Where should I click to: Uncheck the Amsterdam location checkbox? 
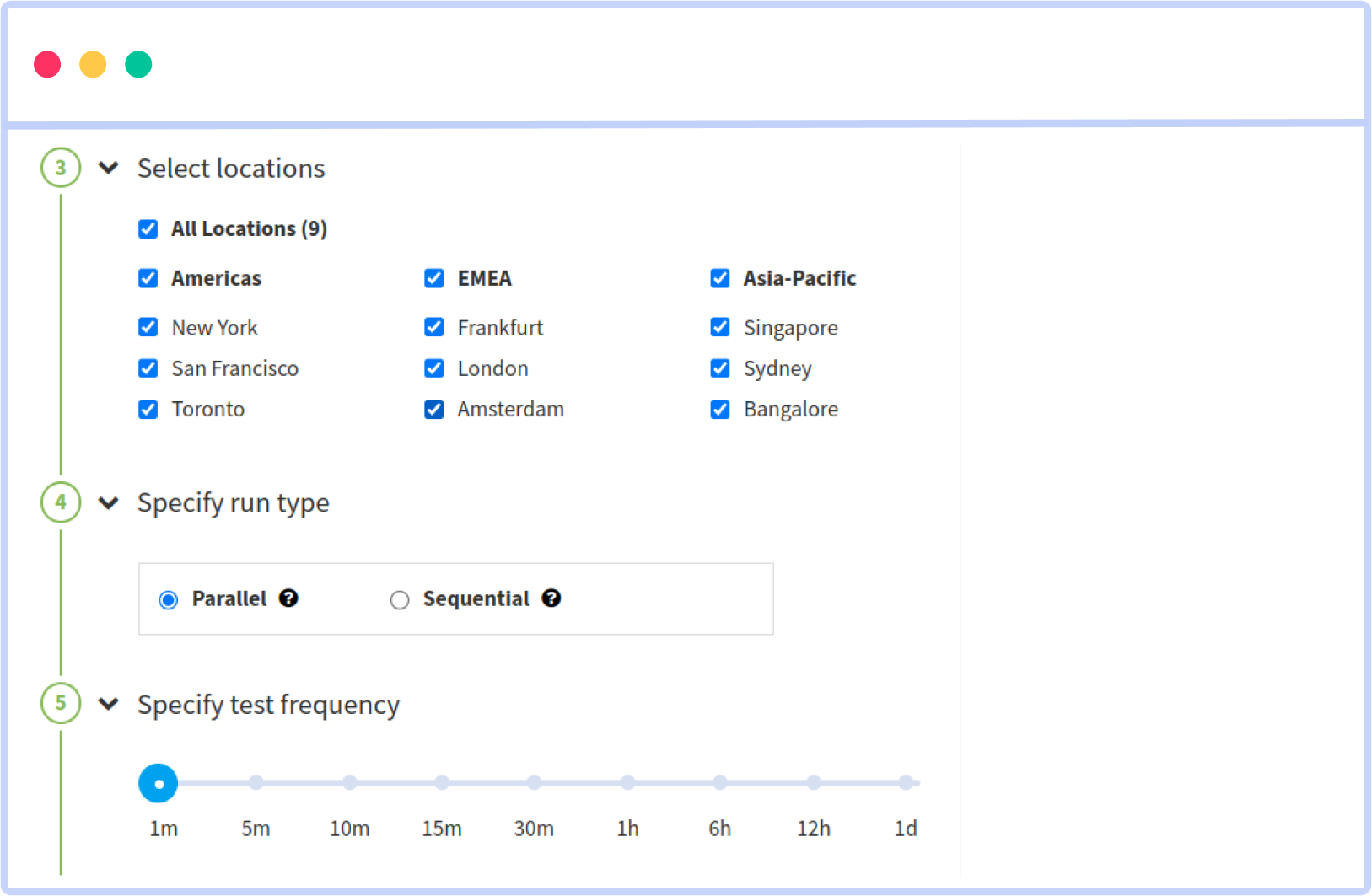(x=434, y=410)
